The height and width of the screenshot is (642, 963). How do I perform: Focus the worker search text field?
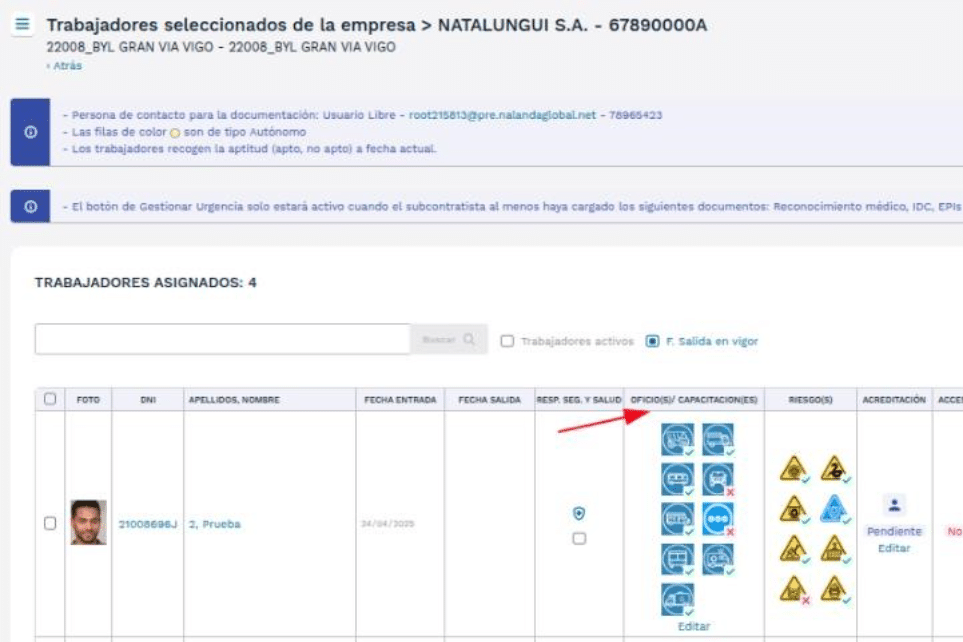click(222, 339)
